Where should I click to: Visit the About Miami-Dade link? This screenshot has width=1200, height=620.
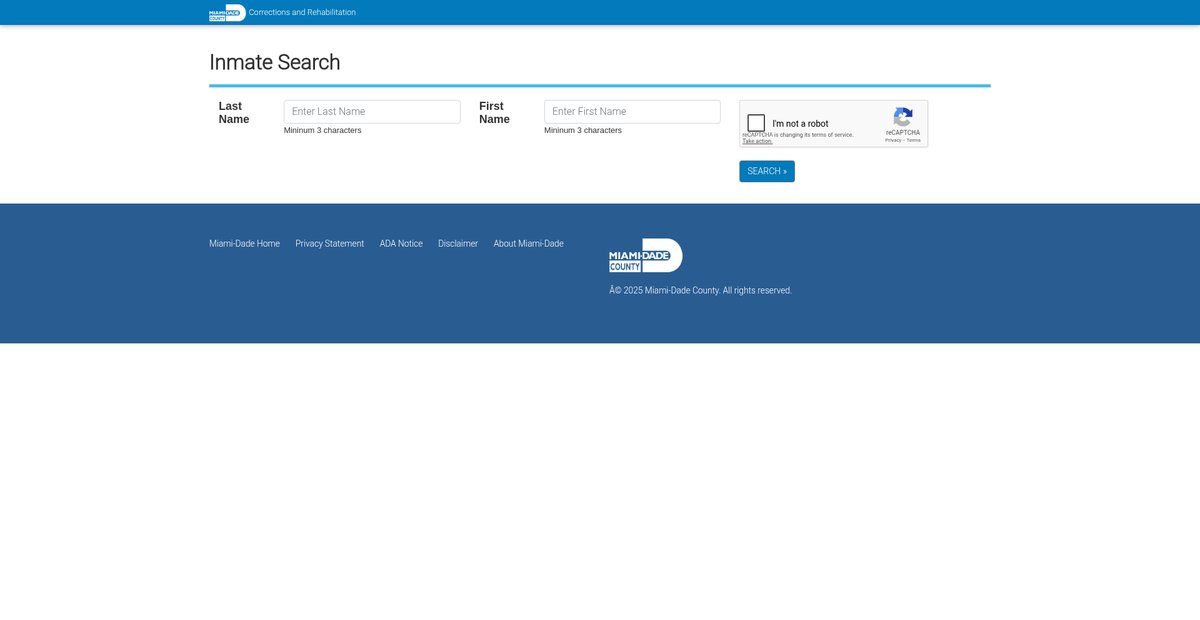coord(528,244)
